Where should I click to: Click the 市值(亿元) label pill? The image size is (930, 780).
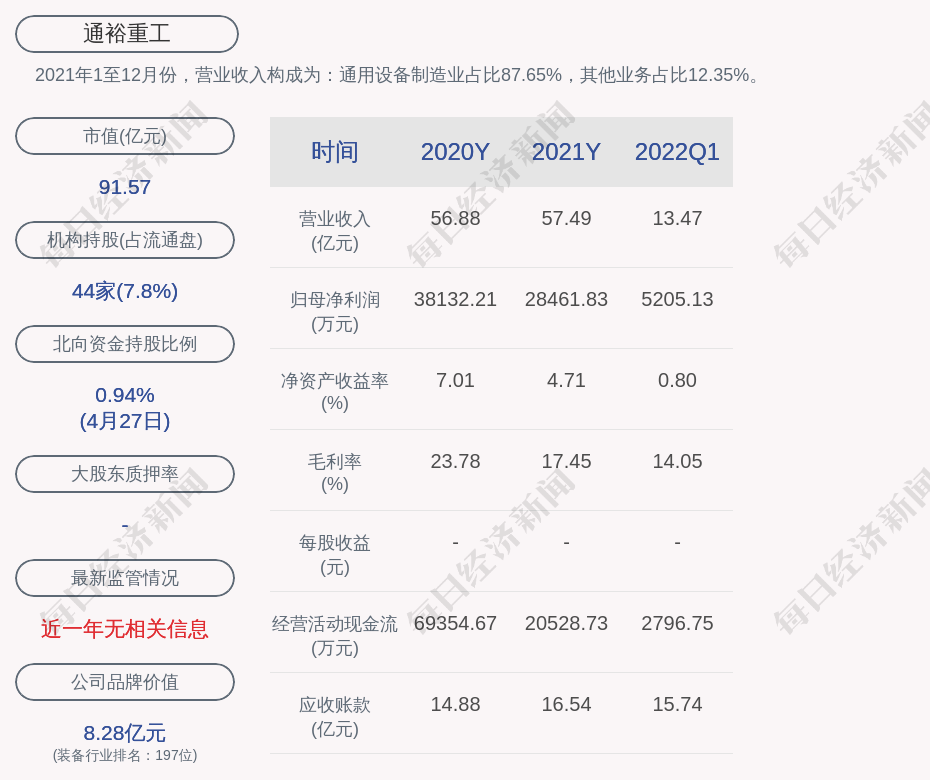125,136
